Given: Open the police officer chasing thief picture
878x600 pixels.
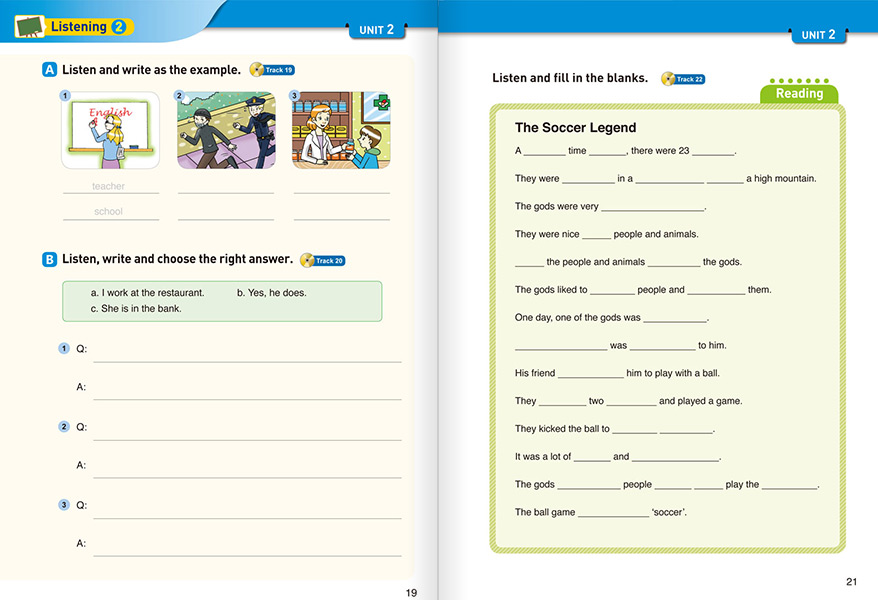Looking at the screenshot, I should coord(226,130).
